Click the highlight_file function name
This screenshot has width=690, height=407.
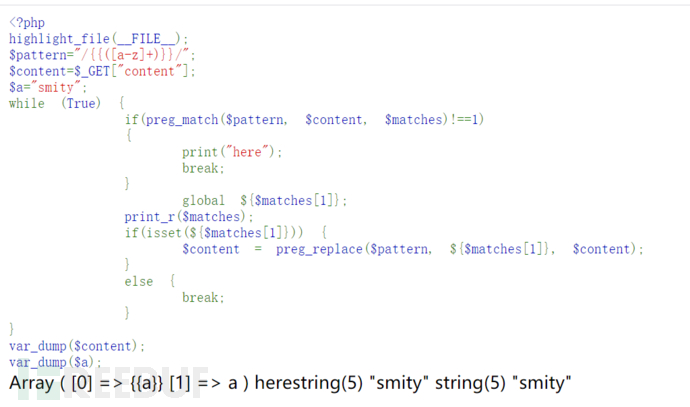tap(59, 39)
